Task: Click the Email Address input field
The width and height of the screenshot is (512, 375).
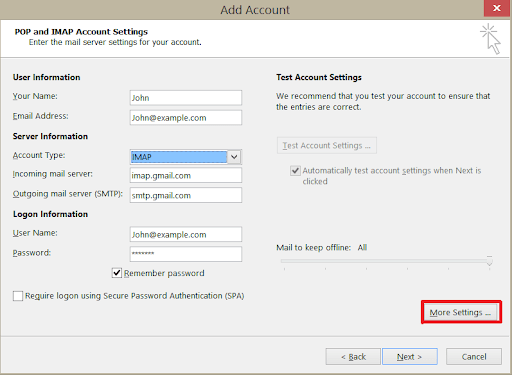Action: [186, 118]
